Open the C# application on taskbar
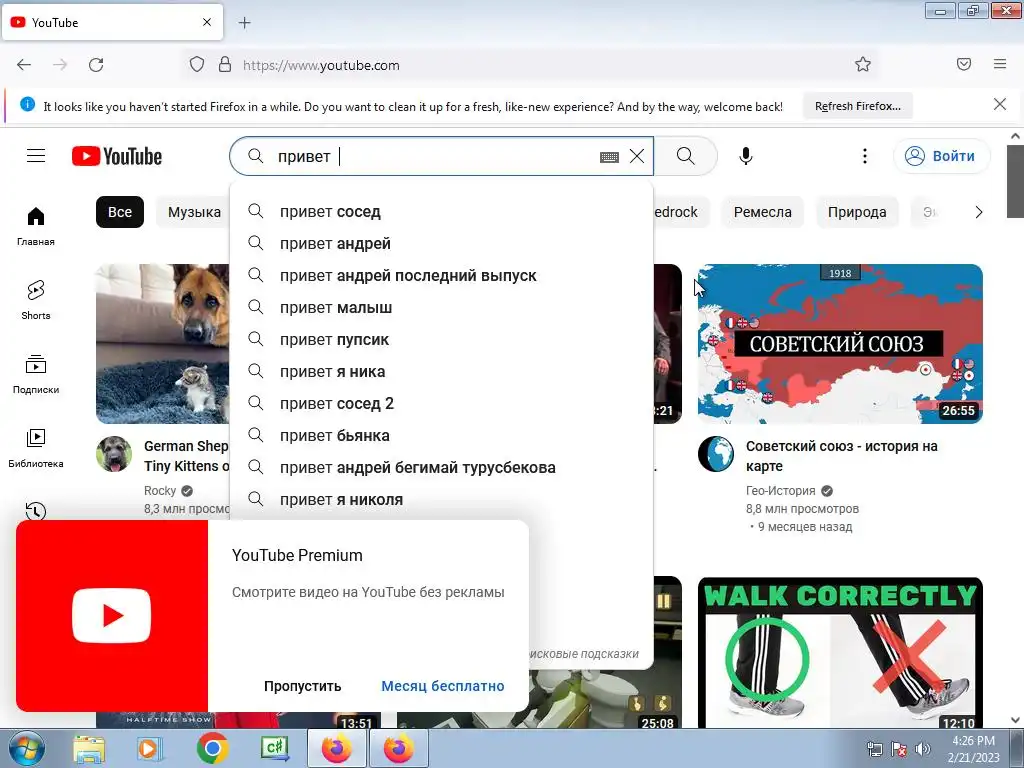Screen dimensions: 1024x768 [275, 748]
